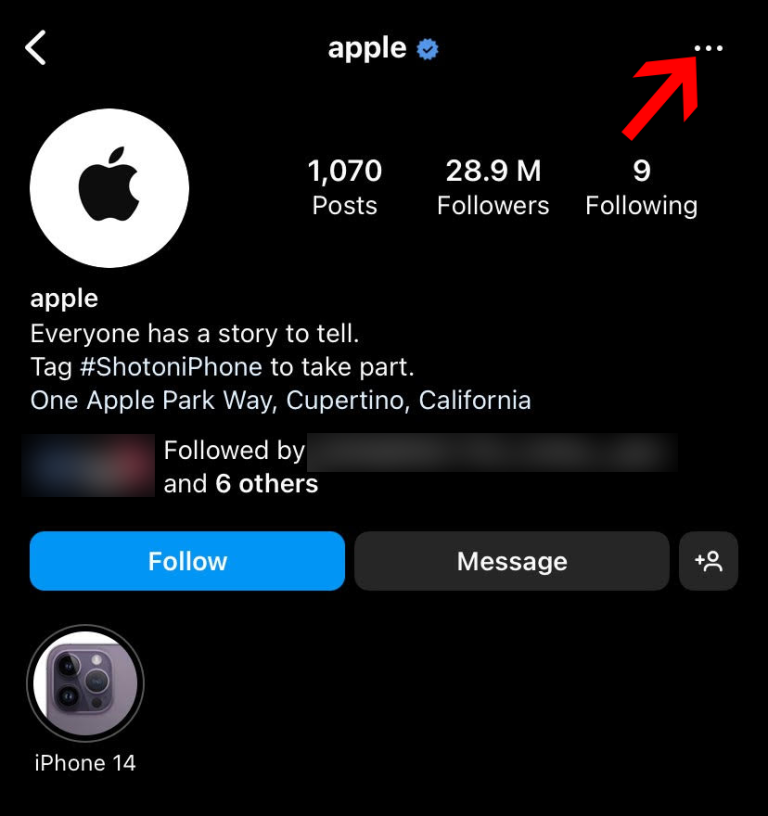View the 9 Following list

(x=642, y=187)
